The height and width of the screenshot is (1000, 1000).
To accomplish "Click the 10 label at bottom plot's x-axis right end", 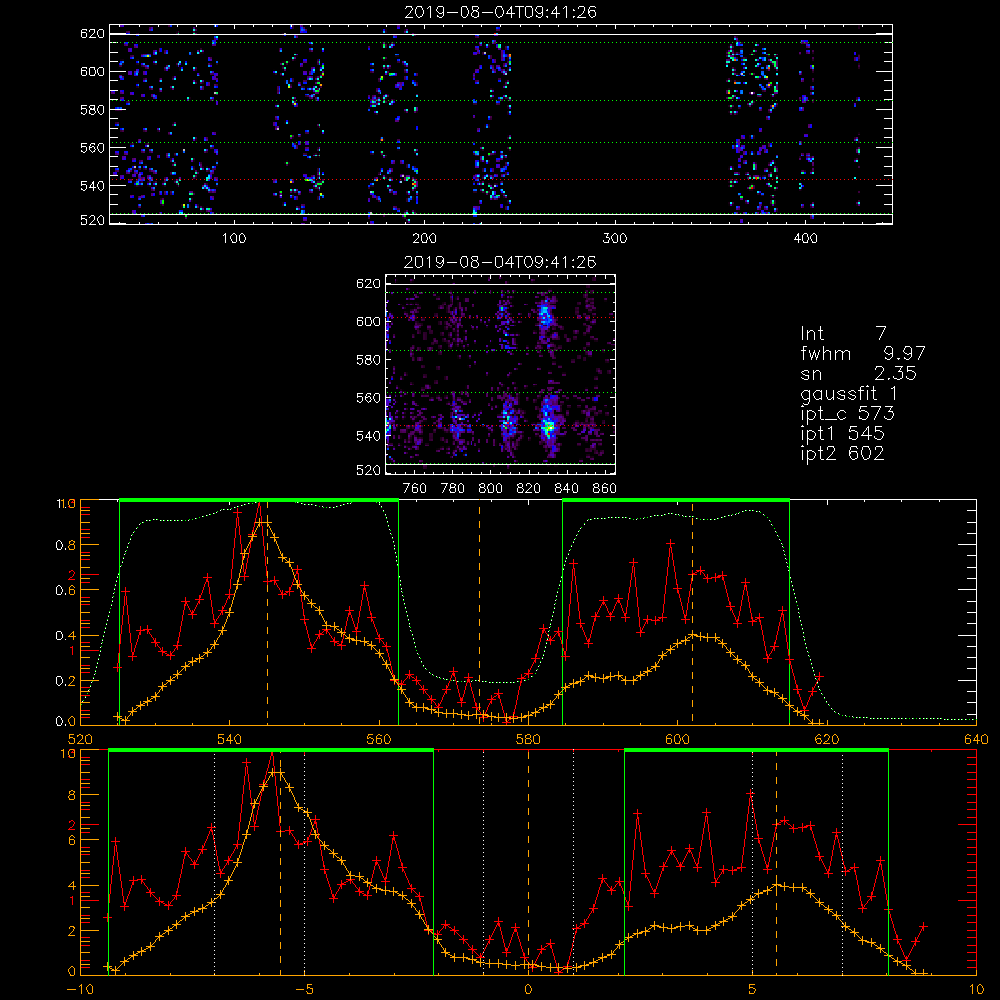I will click(976, 990).
